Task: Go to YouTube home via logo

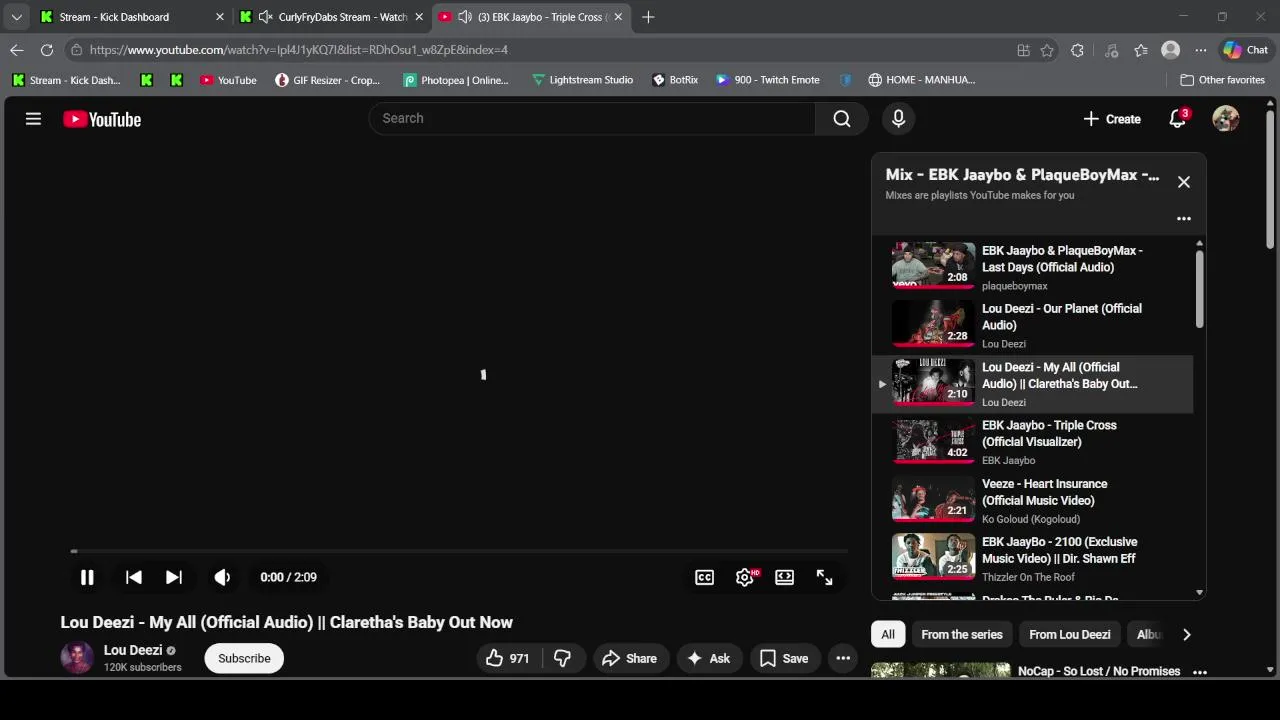Action: point(102,119)
